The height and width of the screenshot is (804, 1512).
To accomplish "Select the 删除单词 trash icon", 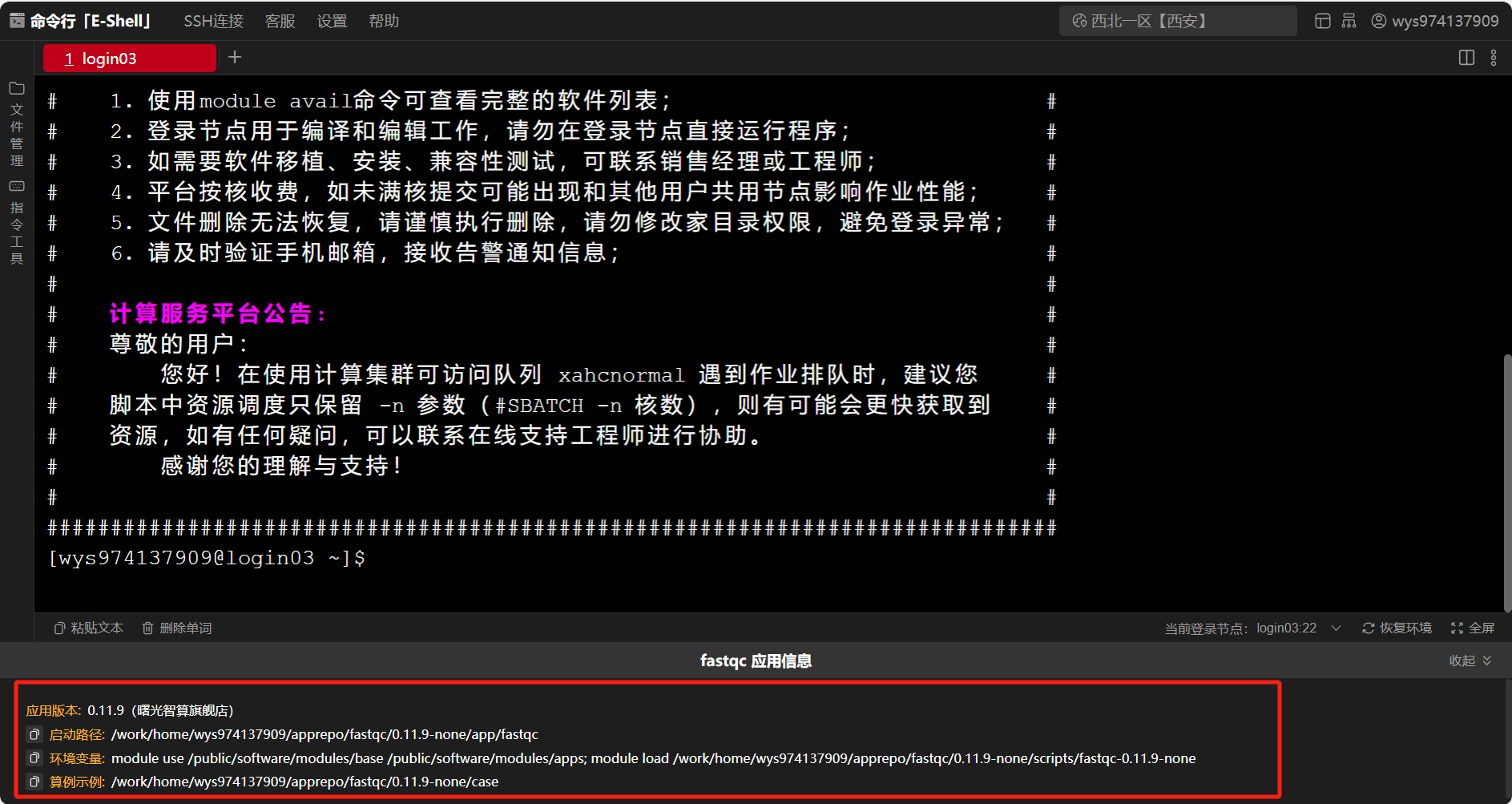I will (148, 628).
